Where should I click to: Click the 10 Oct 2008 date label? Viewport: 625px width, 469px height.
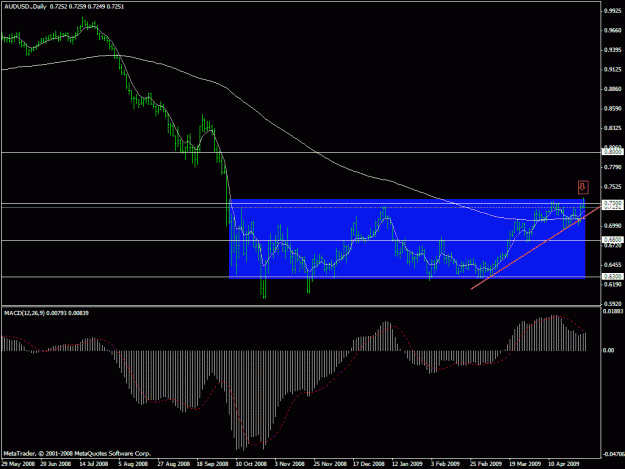pyautogui.click(x=251, y=464)
